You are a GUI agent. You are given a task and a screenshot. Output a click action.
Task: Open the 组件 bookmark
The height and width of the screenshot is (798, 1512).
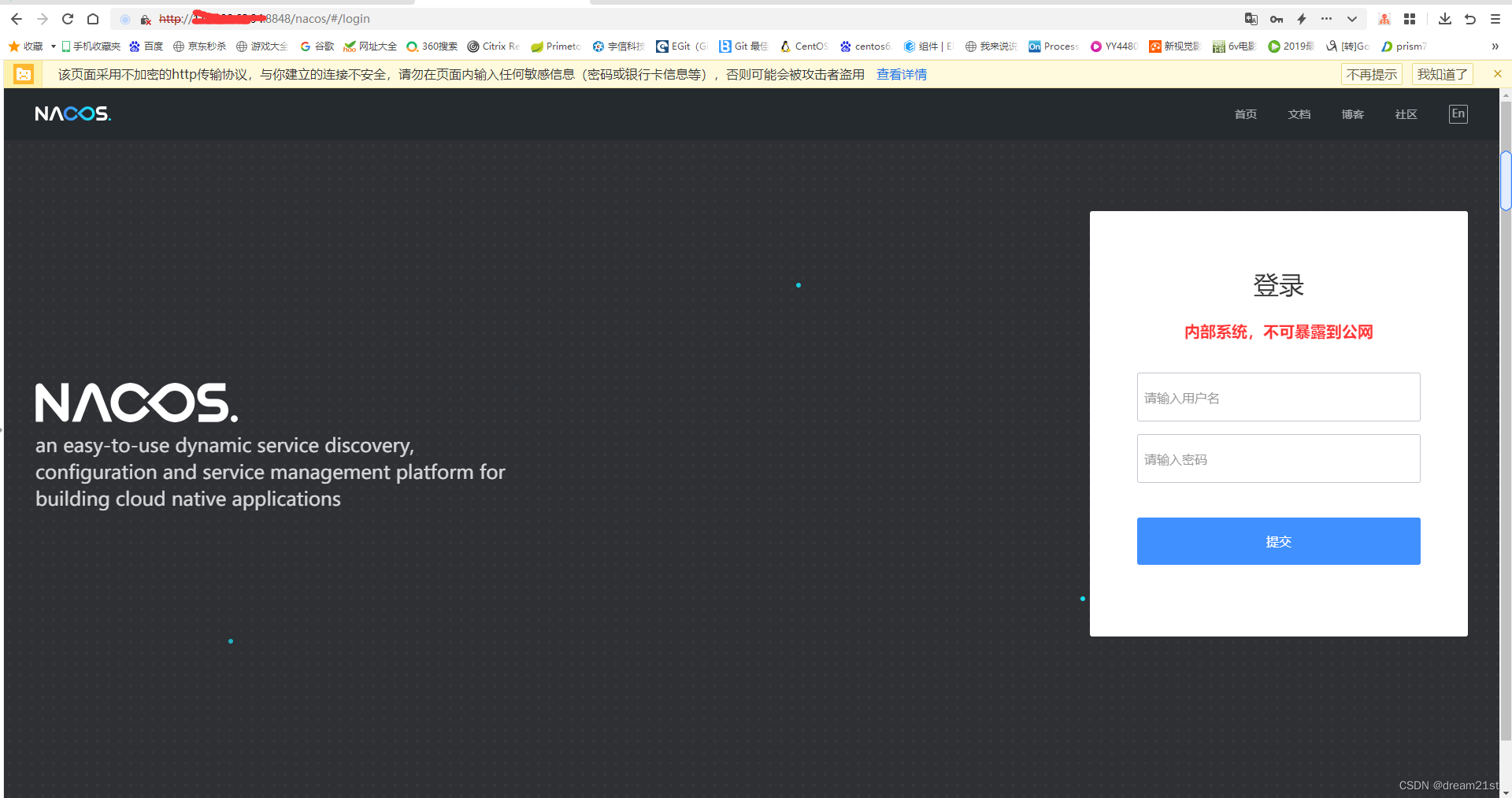[x=928, y=46]
